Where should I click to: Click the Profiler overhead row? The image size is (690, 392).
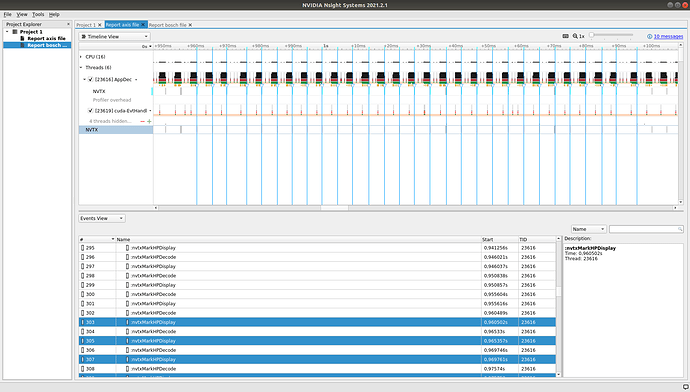tap(112, 100)
